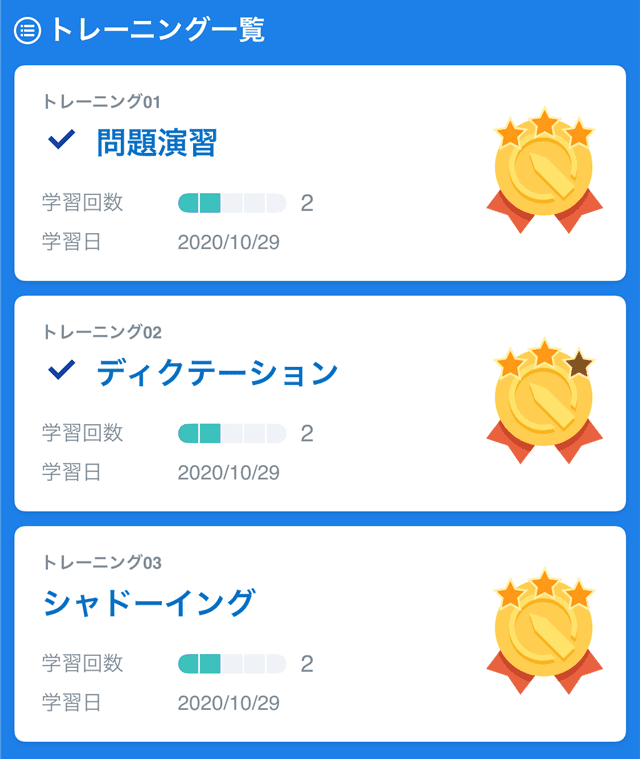Click the list icon beside トレーニング一覧
Viewport: 640px width, 759px height.
28,30
